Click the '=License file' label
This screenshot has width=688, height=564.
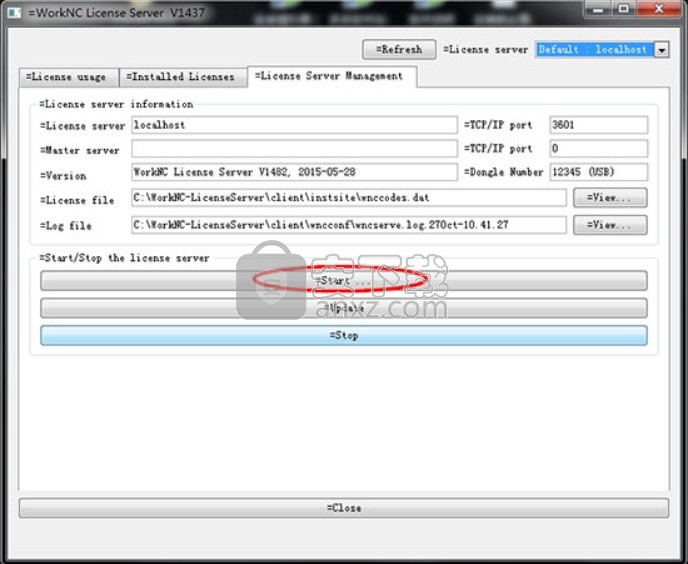click(x=77, y=200)
